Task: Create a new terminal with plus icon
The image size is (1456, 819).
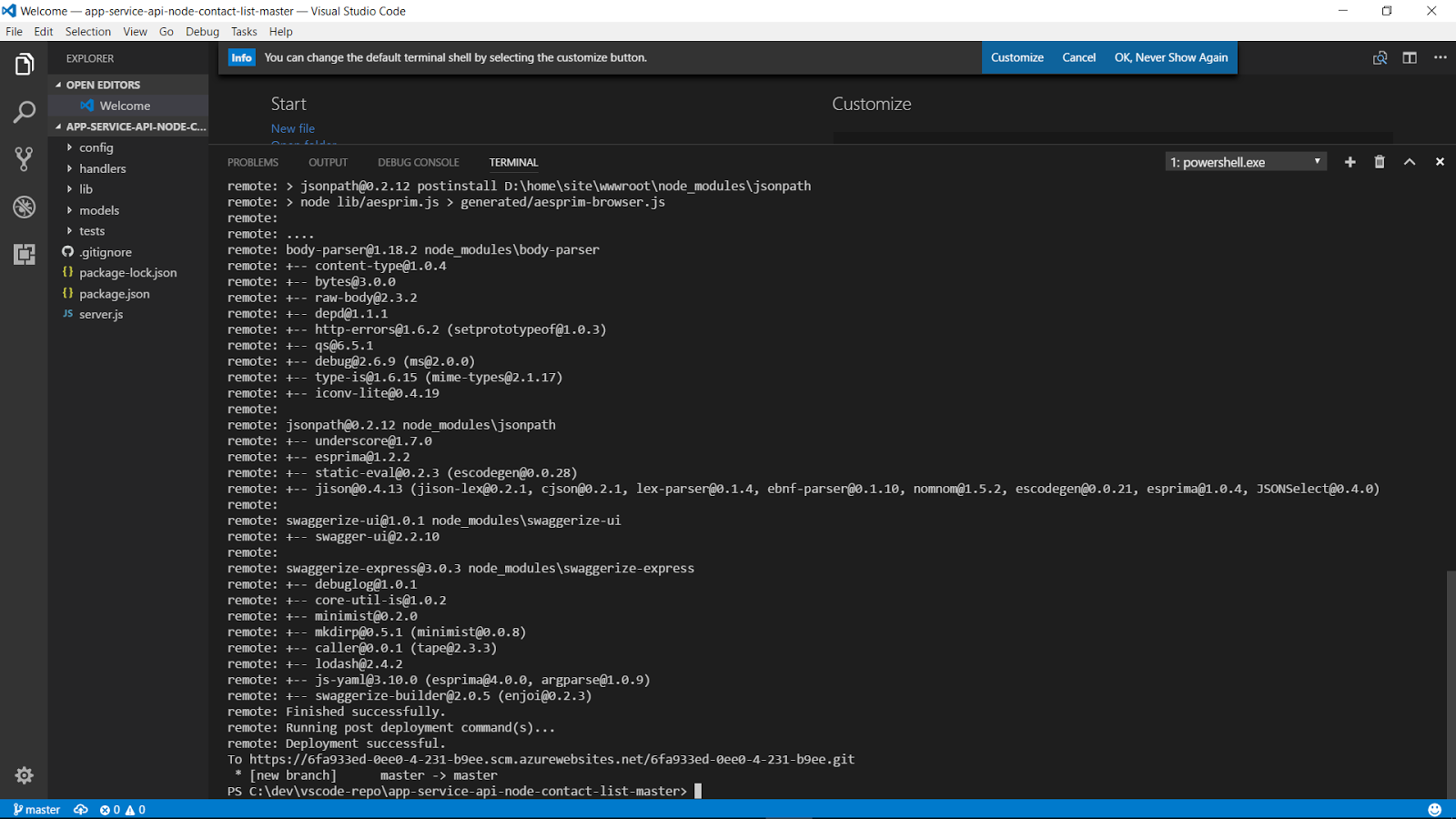Action: pyautogui.click(x=1350, y=162)
